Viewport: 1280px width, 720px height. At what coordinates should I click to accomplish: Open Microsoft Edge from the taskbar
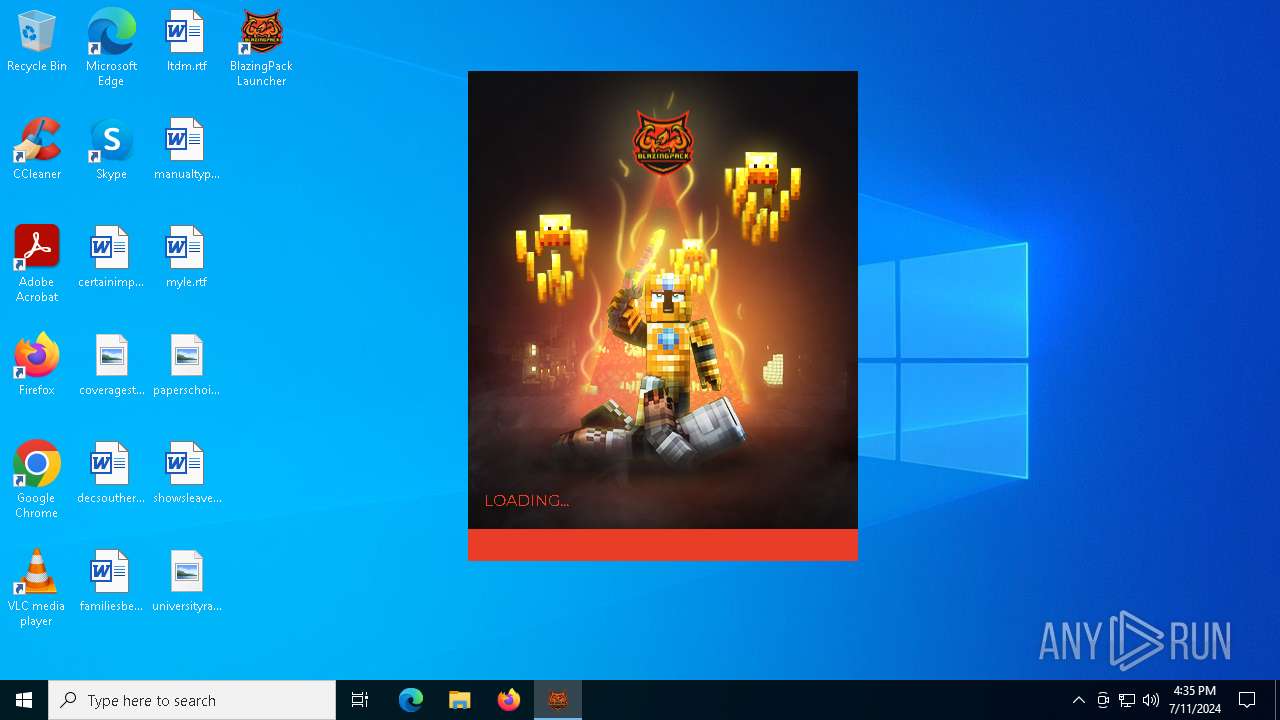[x=411, y=700]
